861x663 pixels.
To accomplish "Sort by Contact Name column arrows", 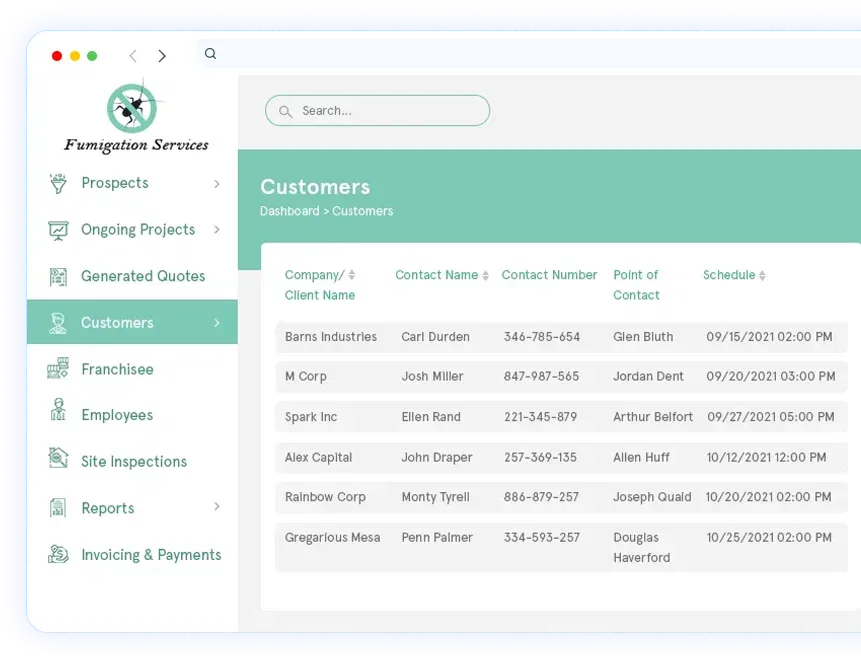I will 485,276.
